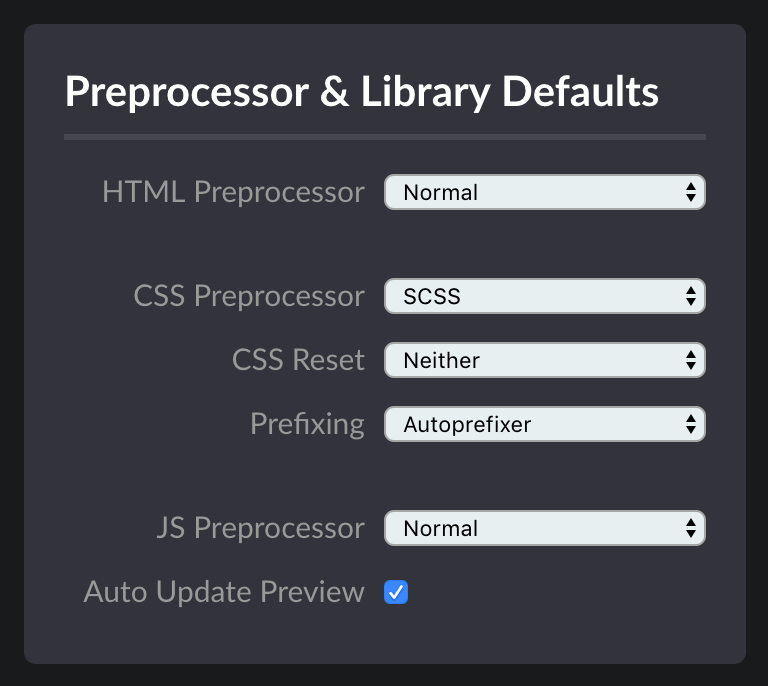The height and width of the screenshot is (686, 768).
Task: Click the HTML Preprocessor label text
Action: pyautogui.click(x=233, y=191)
